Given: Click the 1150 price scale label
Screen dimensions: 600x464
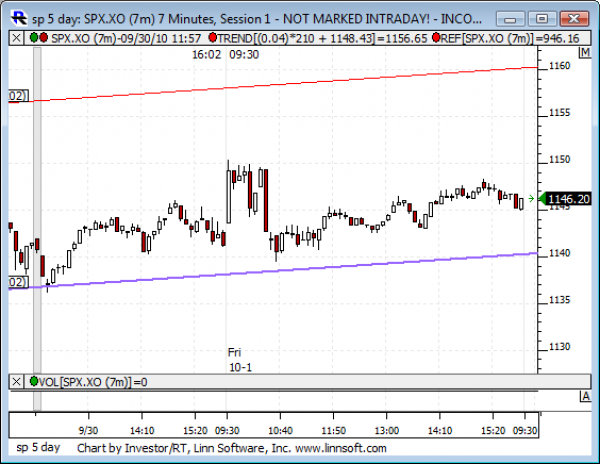Looking at the screenshot, I should pos(559,159).
